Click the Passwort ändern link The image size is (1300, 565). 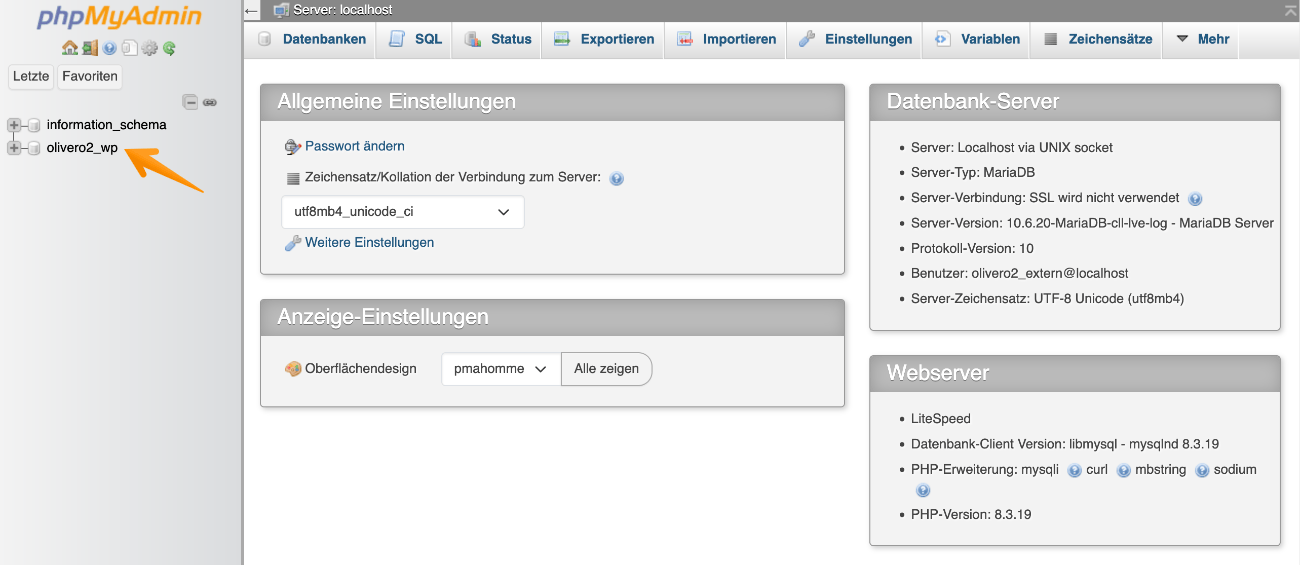(x=355, y=146)
